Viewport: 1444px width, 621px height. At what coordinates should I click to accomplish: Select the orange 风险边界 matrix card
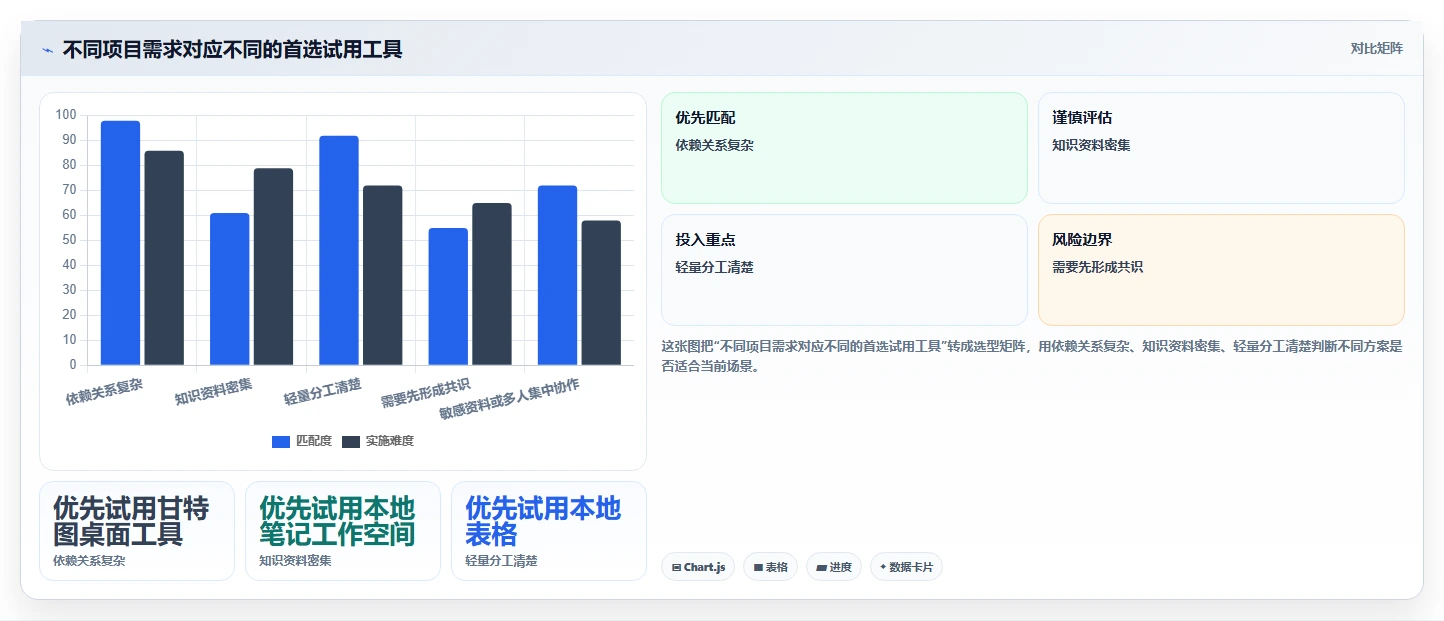tap(1221, 270)
